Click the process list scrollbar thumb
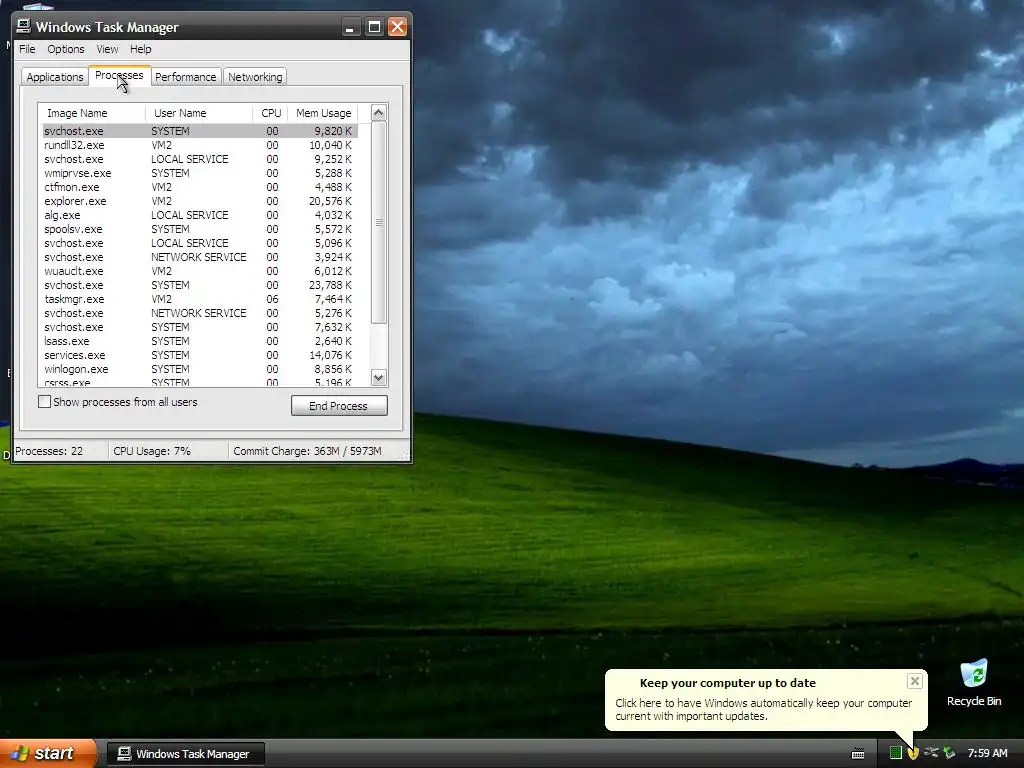1024x768 pixels. [378, 222]
